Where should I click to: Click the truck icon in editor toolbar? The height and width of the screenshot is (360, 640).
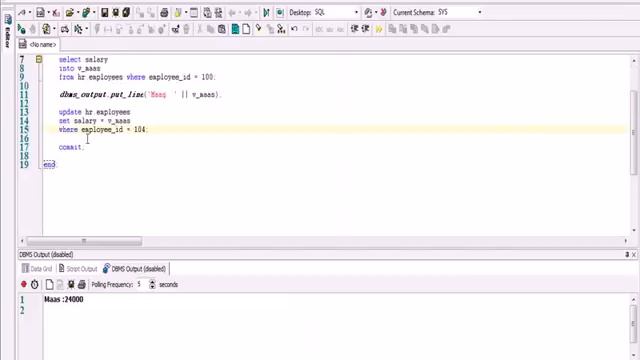coord(64,29)
